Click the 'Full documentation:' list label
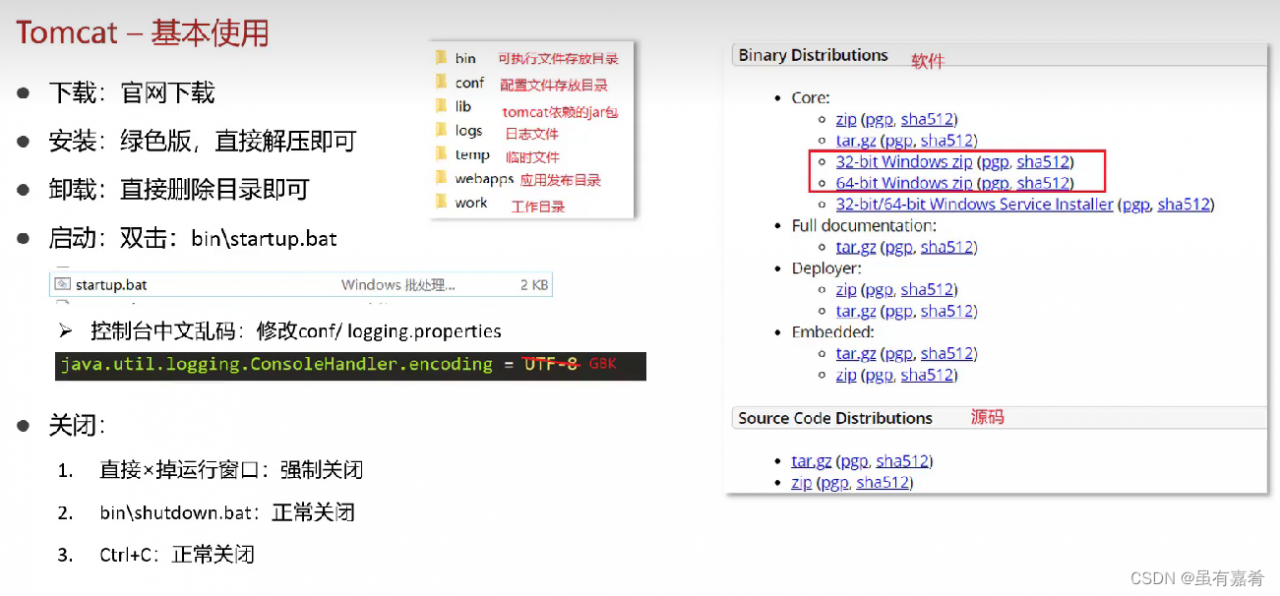The height and width of the screenshot is (596, 1280). 864,226
